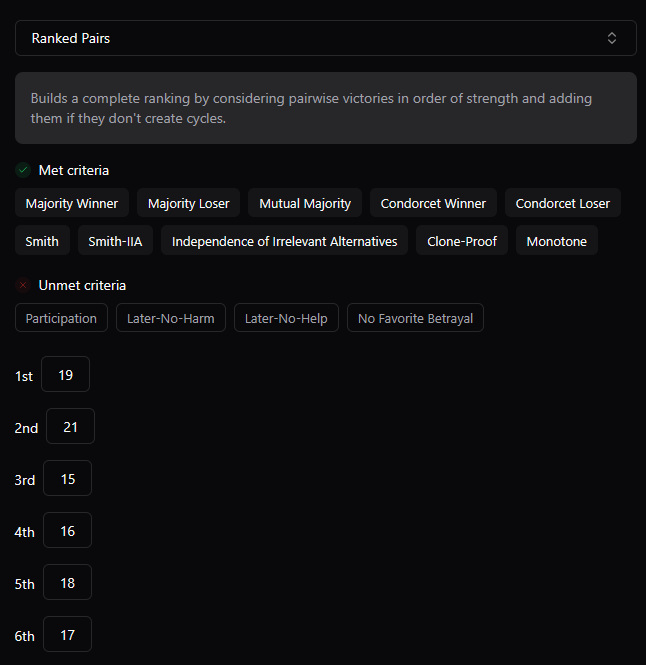Image resolution: width=646 pixels, height=665 pixels.
Task: Click the Smith-IIA criterion badge
Action: point(115,241)
